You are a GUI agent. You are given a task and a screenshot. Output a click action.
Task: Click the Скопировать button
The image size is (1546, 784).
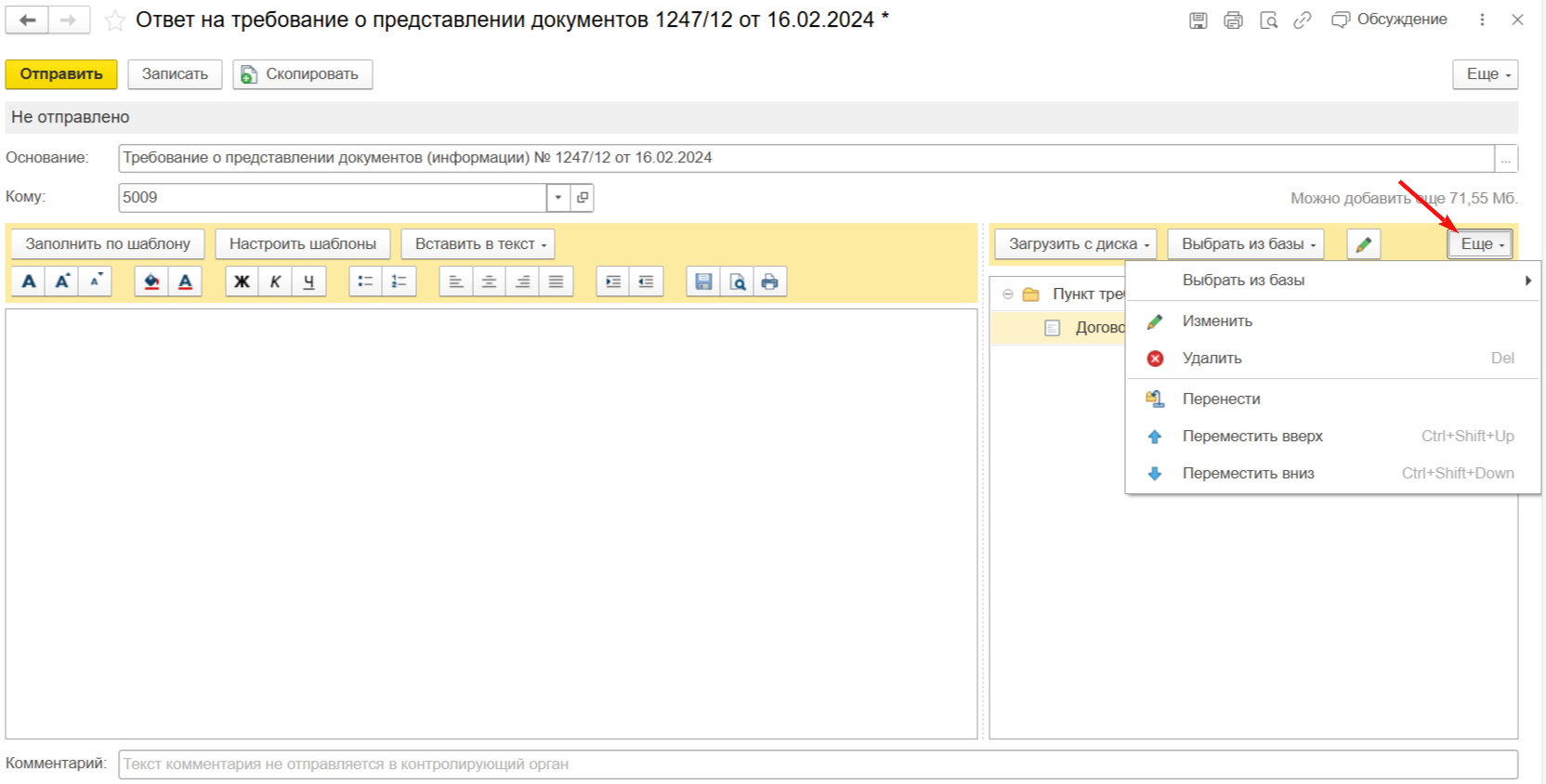pos(303,74)
